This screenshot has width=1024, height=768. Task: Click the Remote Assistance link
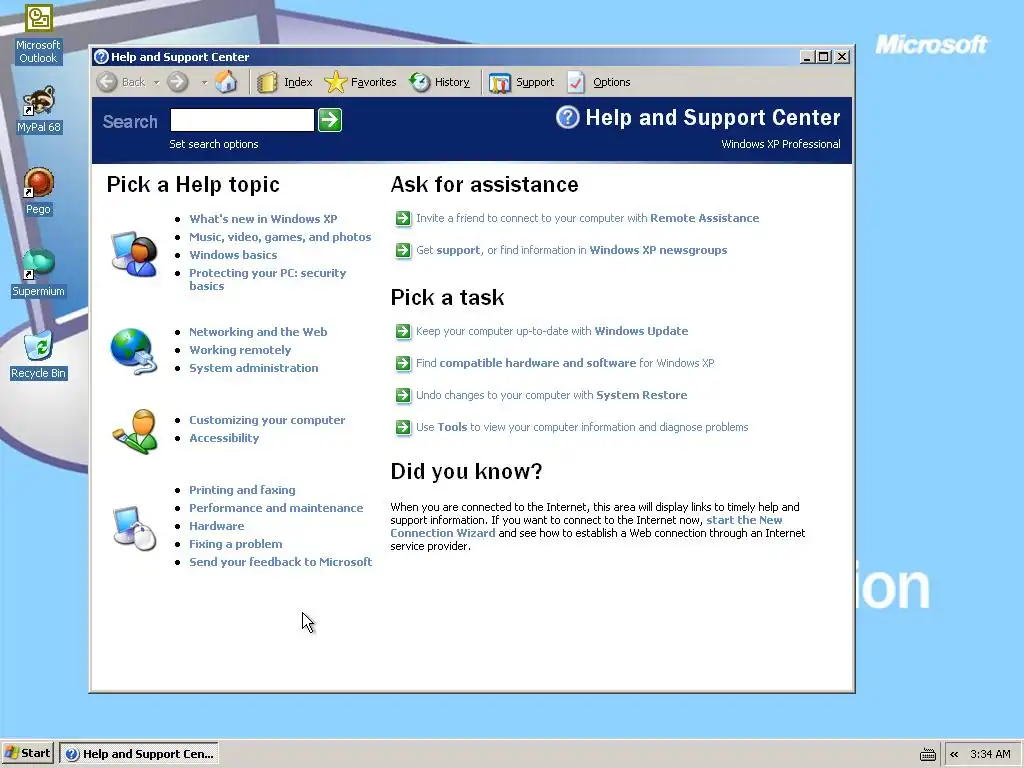(705, 218)
